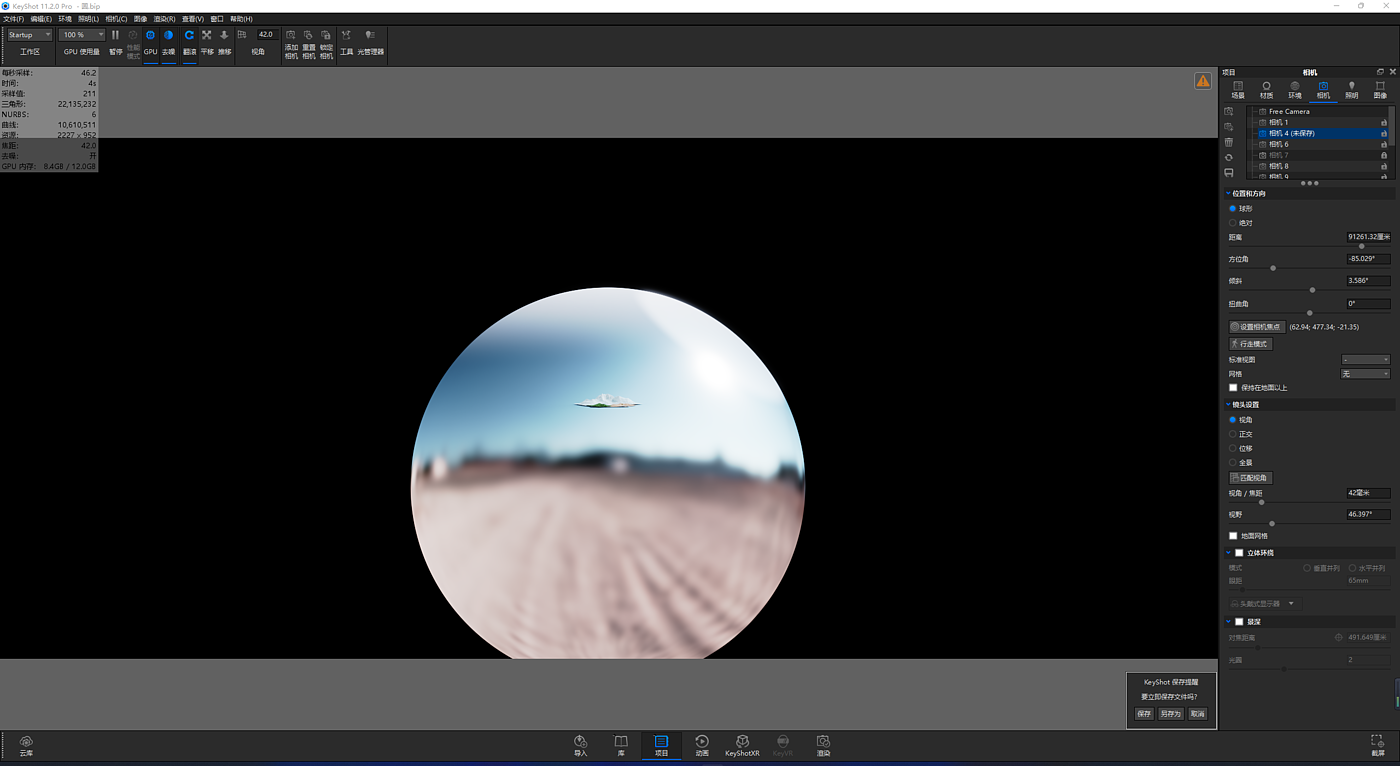
Task: Open the Startup workspace dropdown
Action: pyautogui.click(x=29, y=35)
